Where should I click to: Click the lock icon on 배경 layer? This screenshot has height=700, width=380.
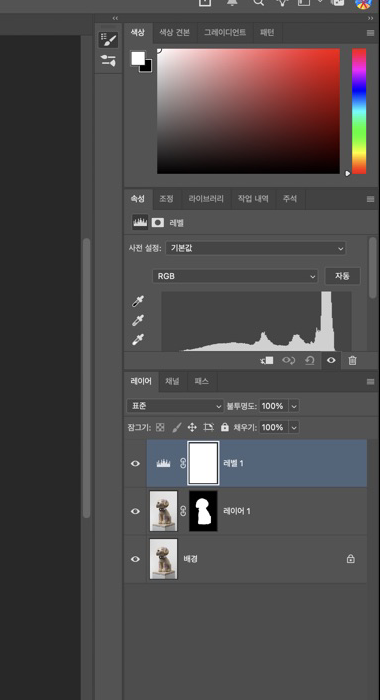351,558
